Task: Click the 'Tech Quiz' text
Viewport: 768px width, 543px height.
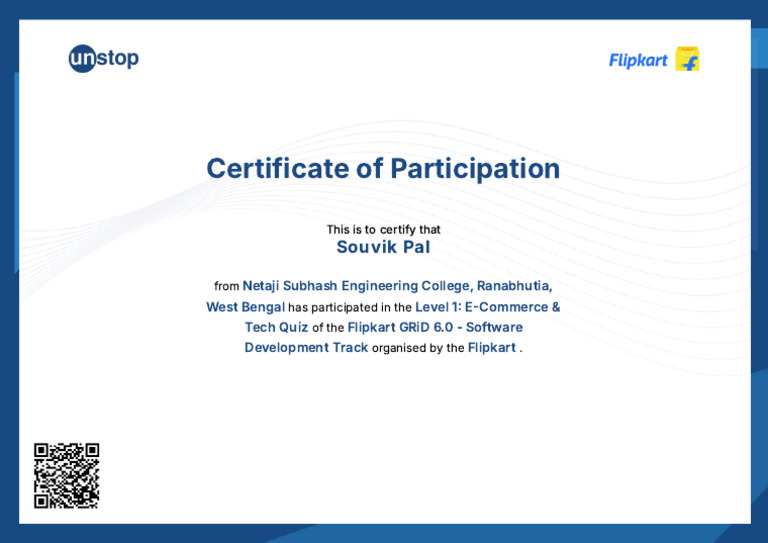Action: click(276, 327)
